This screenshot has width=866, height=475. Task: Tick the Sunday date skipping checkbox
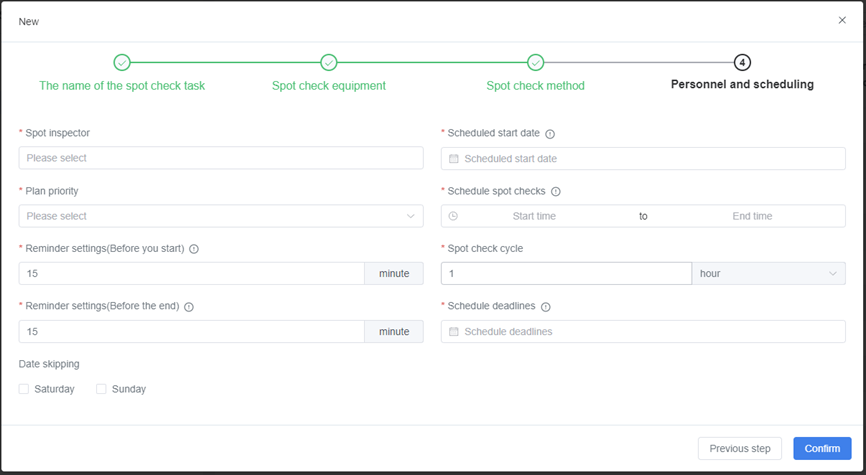(101, 389)
